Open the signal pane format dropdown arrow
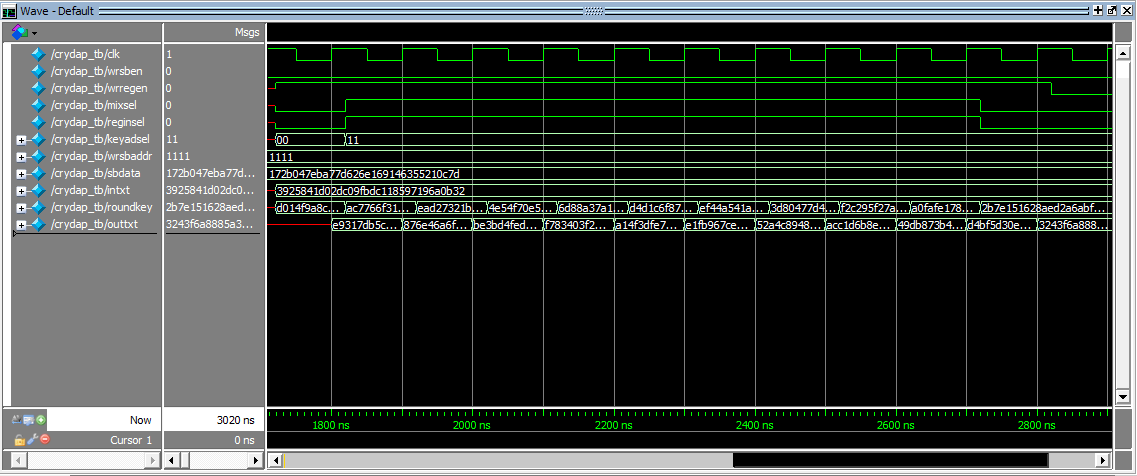Viewport: 1137px width, 476px height. [x=34, y=33]
